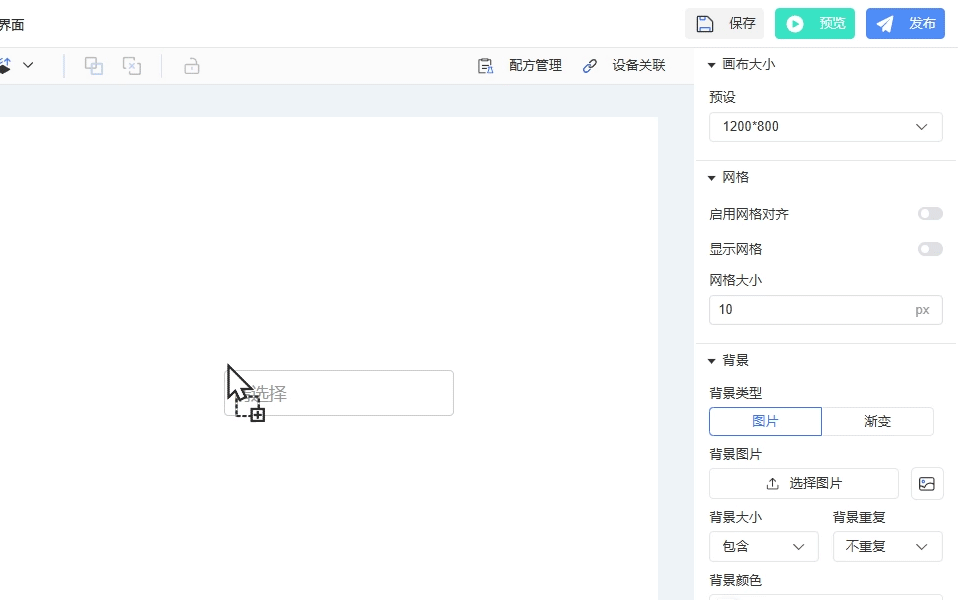The height and width of the screenshot is (600, 958).
Task: Select 渐变 background type
Action: tap(877, 422)
